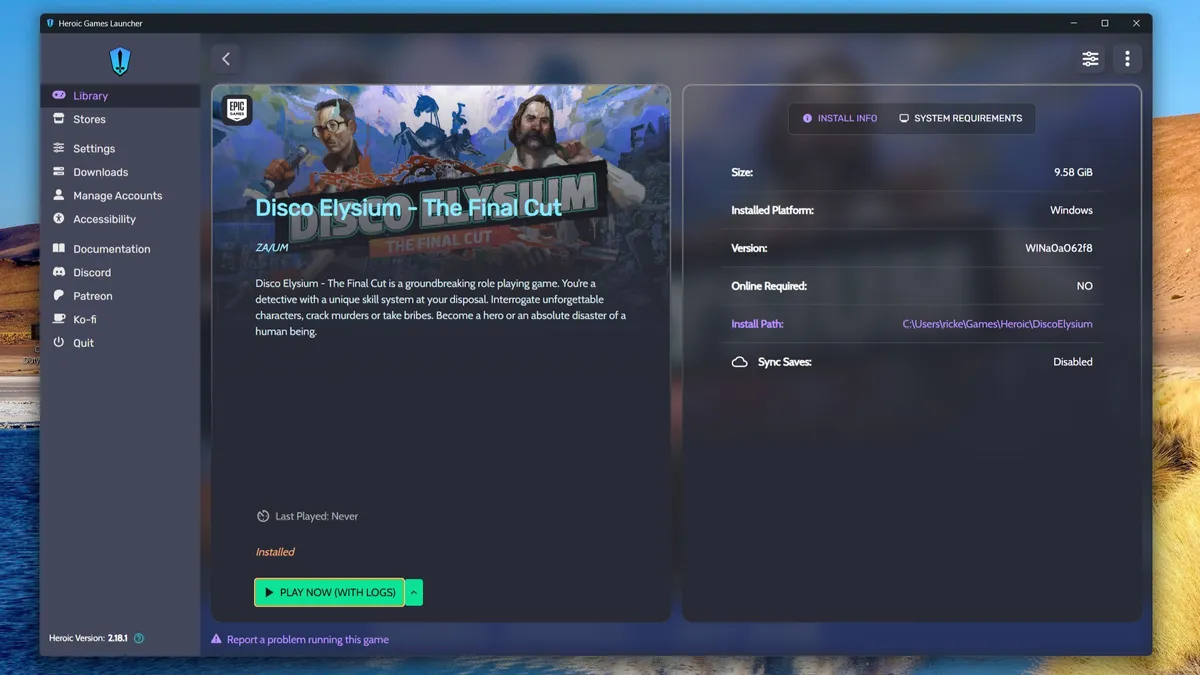Open the Patreon link in sidebar
The image size is (1200, 675).
120,296
